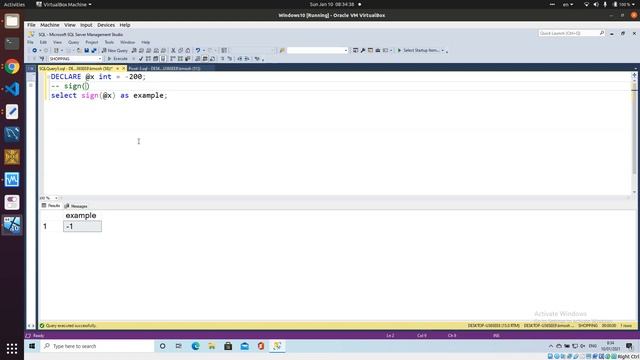Open Microsoft Edge from Windows taskbar
640x360 pixels.
point(196,346)
